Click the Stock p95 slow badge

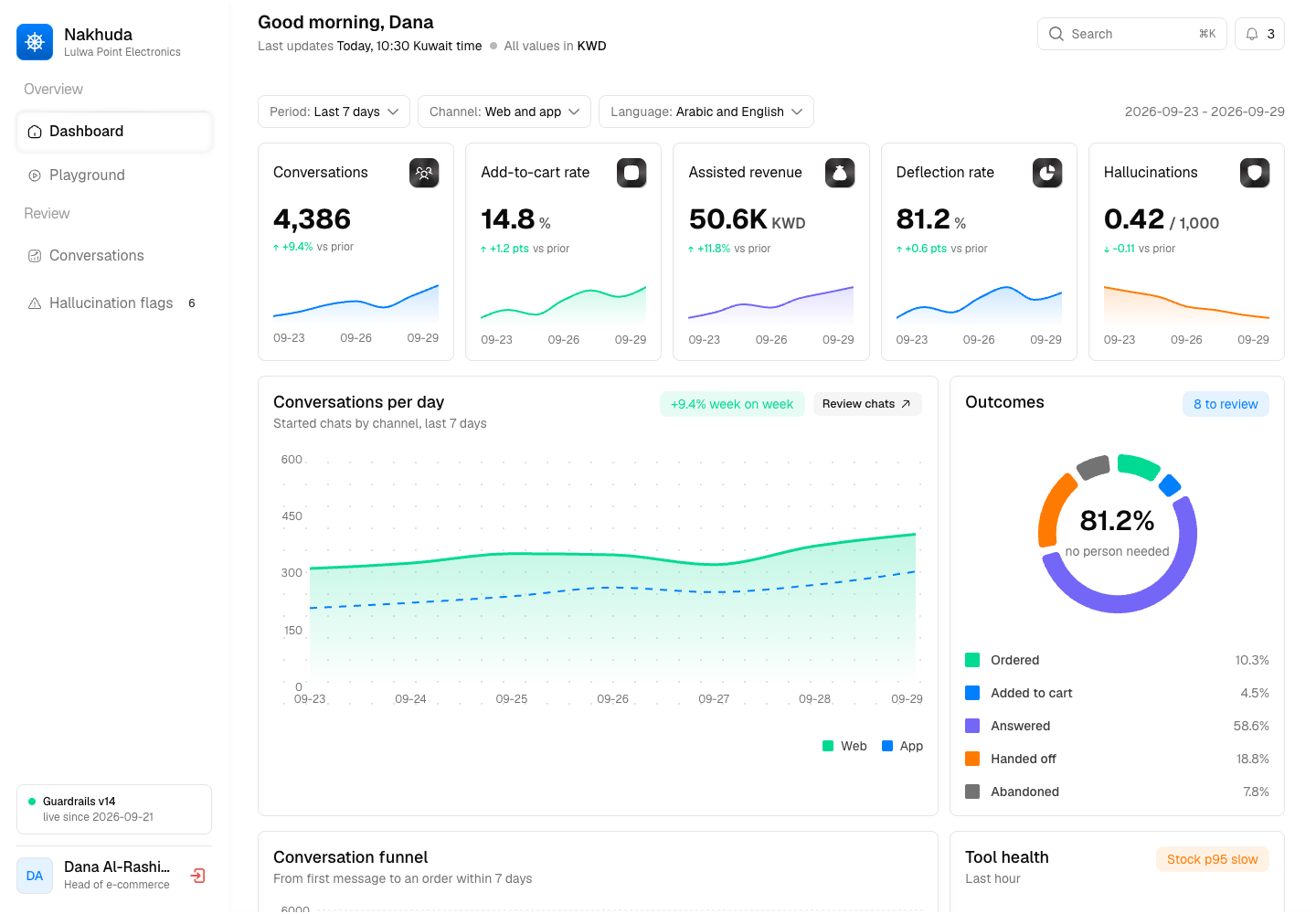1213,859
